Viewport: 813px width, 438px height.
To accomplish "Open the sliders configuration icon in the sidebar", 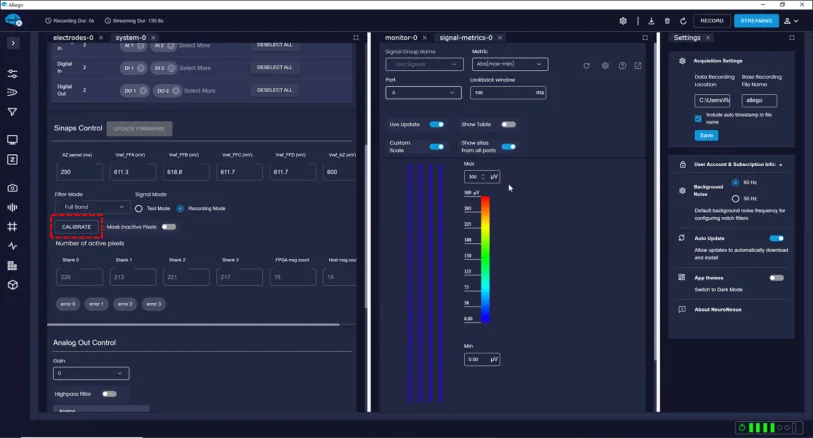I will 12,74.
